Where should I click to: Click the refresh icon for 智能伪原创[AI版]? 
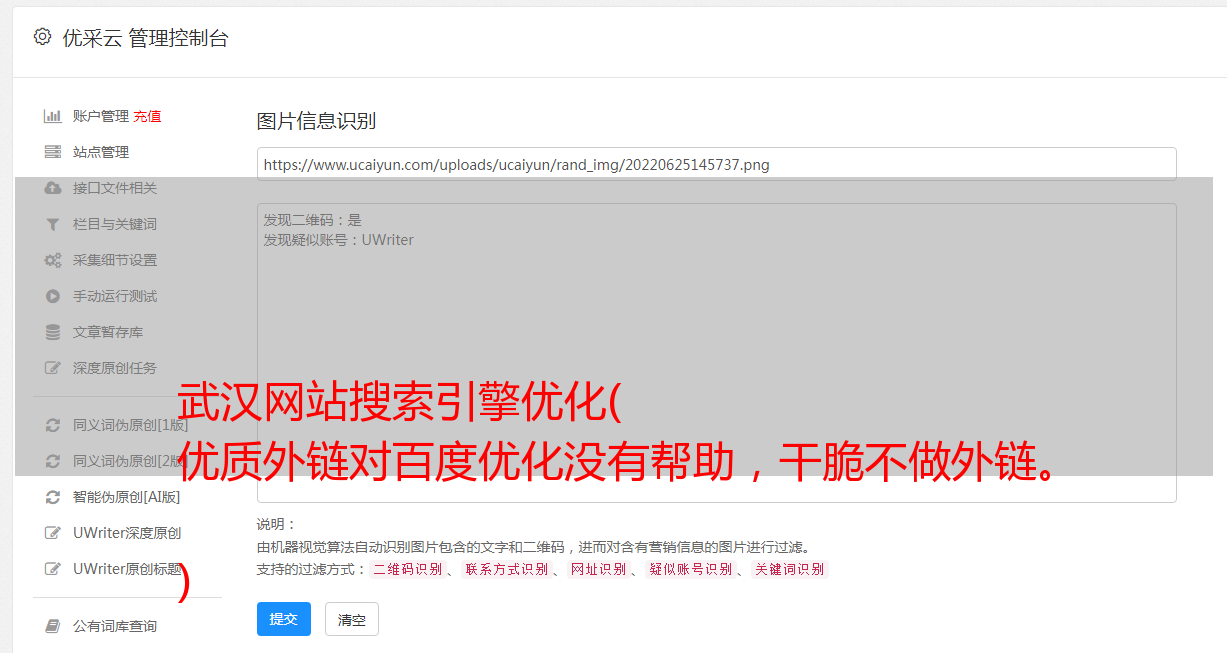[x=52, y=497]
